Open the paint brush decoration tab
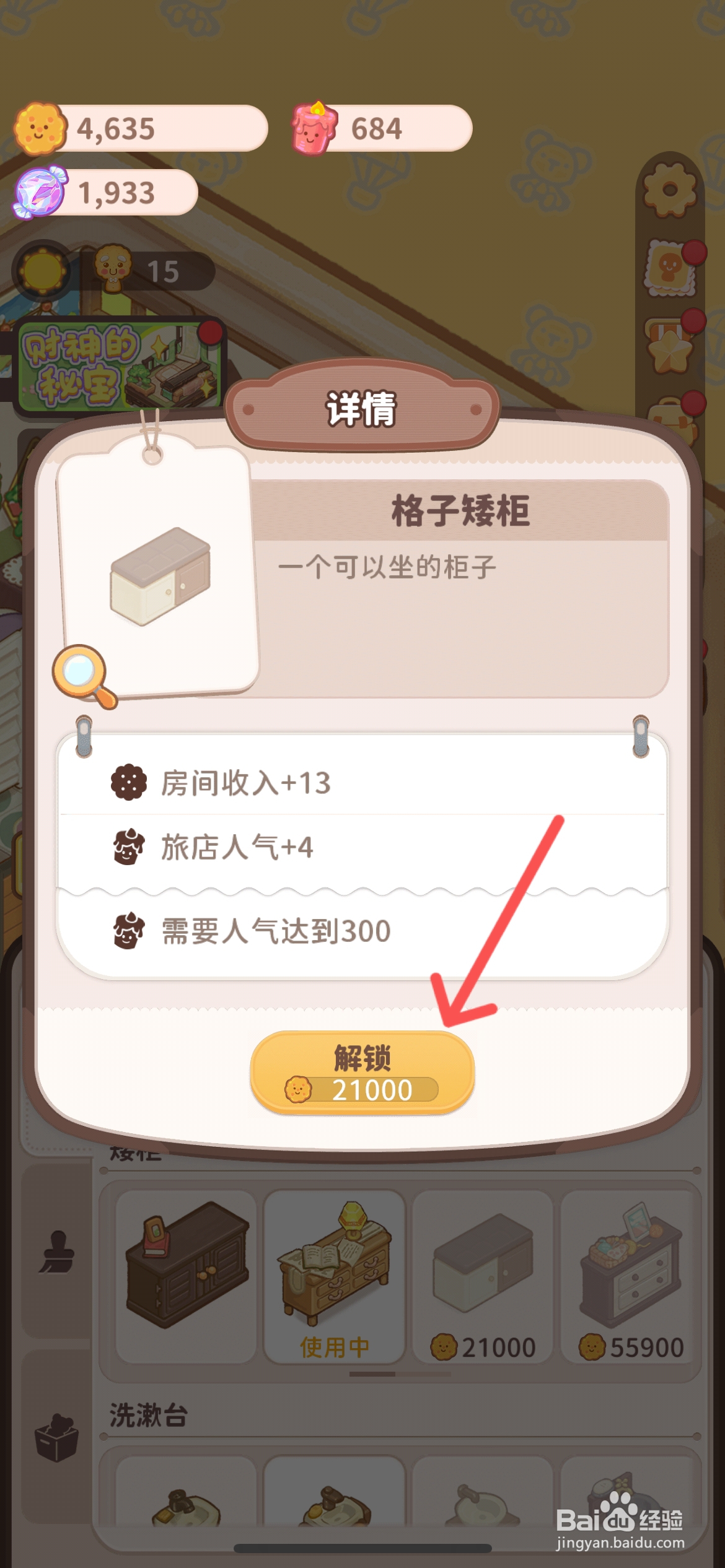The image size is (725, 1568). click(56, 1252)
